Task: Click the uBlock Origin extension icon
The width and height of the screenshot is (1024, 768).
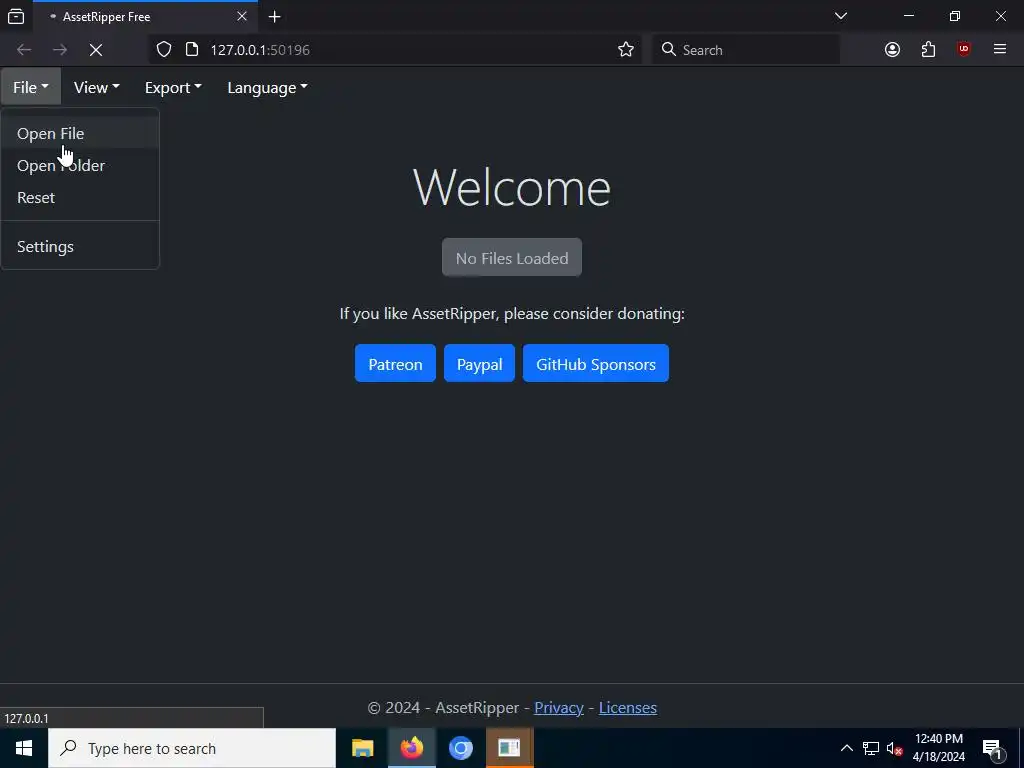Action: [x=963, y=50]
